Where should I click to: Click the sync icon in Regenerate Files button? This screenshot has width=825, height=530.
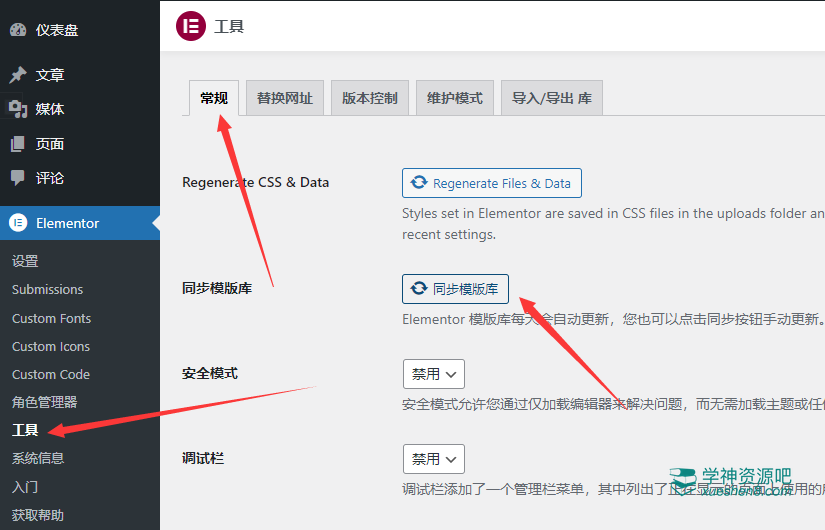pos(420,183)
